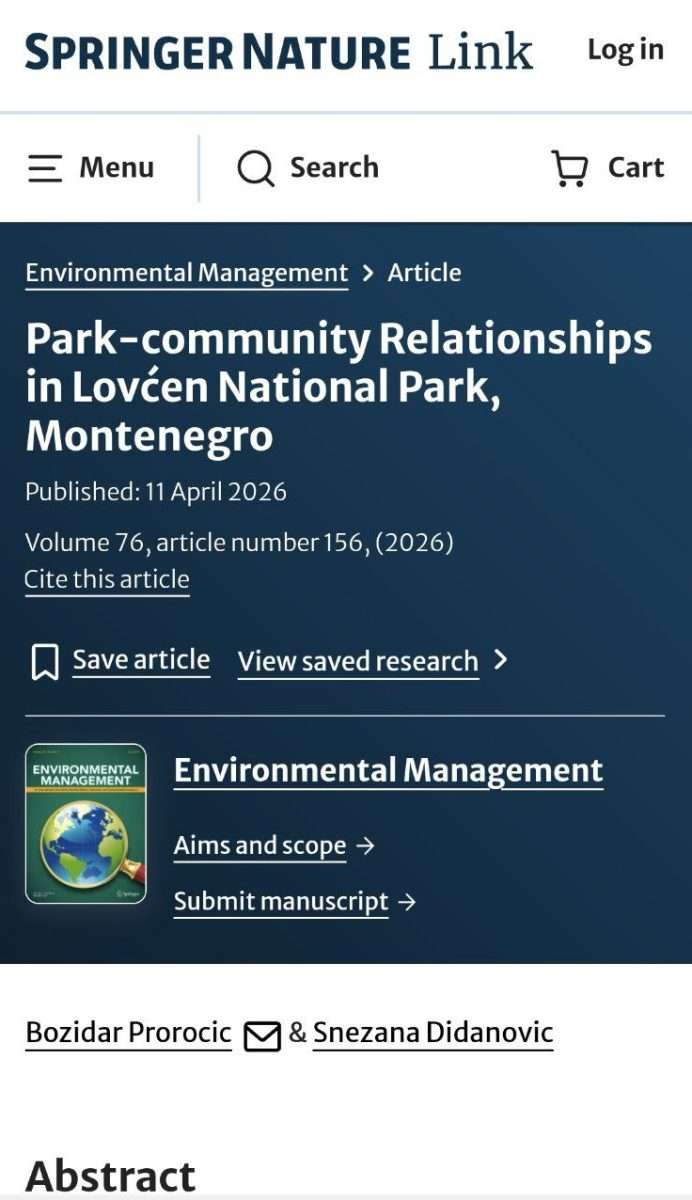Click the Cite this article link
The height and width of the screenshot is (1200, 692).
tap(107, 580)
